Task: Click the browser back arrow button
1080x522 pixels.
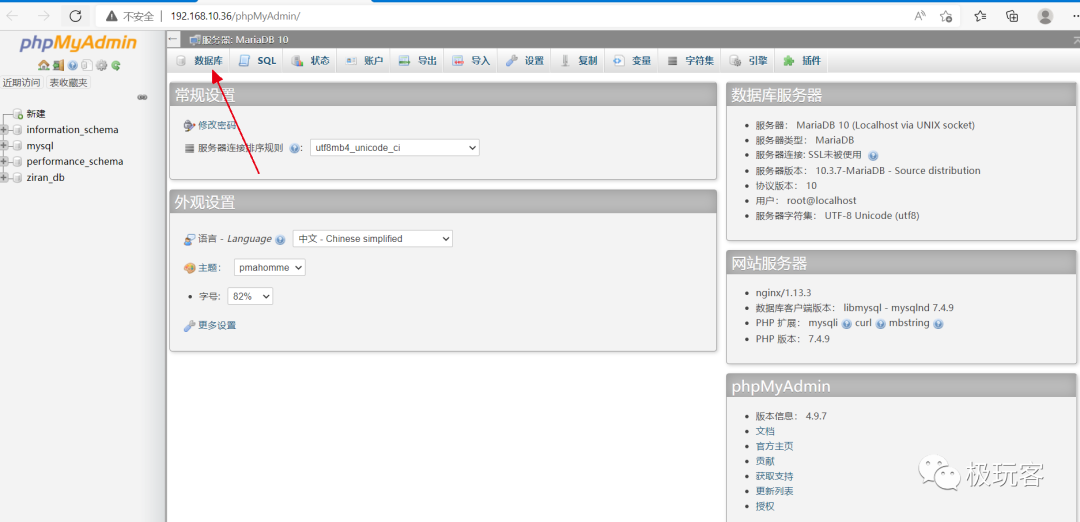Action: (12, 16)
